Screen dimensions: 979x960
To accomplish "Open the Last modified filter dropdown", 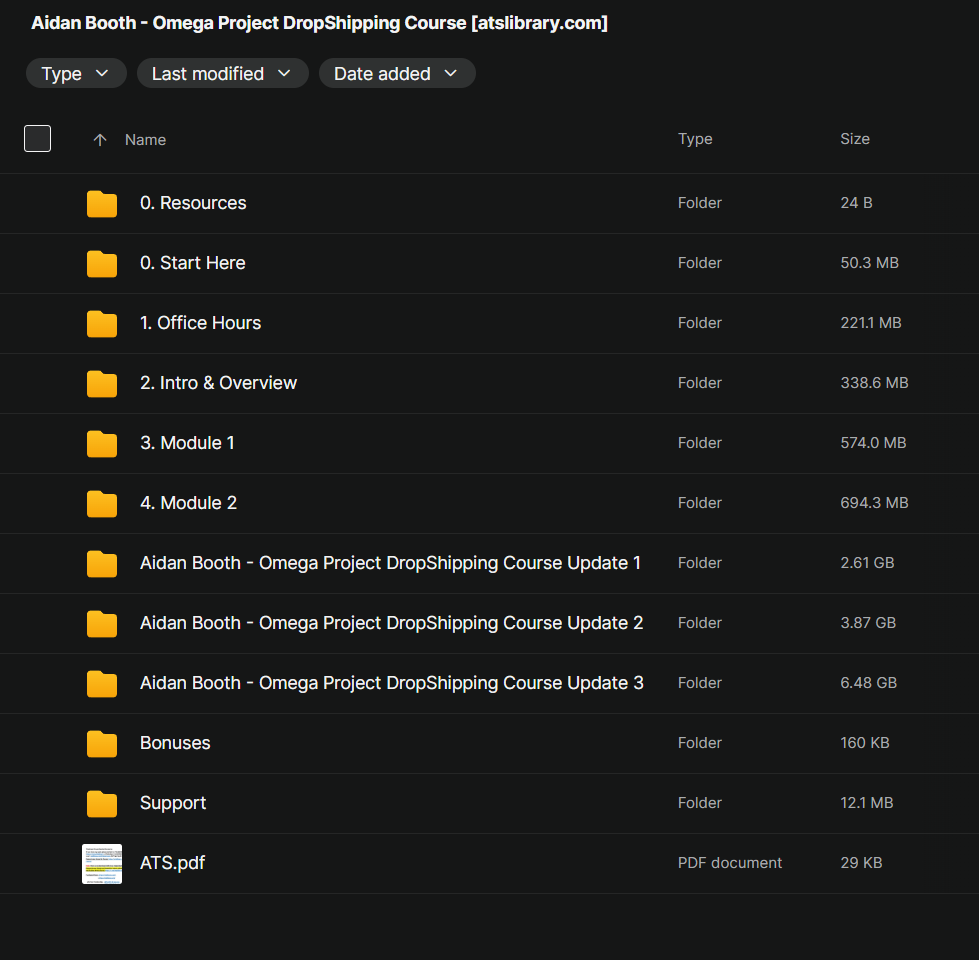I will tap(222, 74).
